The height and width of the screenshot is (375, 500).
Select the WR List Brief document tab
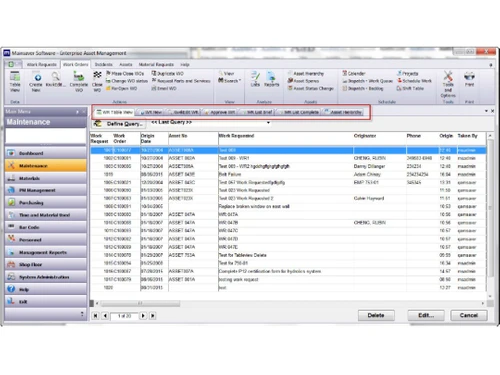tap(257, 112)
